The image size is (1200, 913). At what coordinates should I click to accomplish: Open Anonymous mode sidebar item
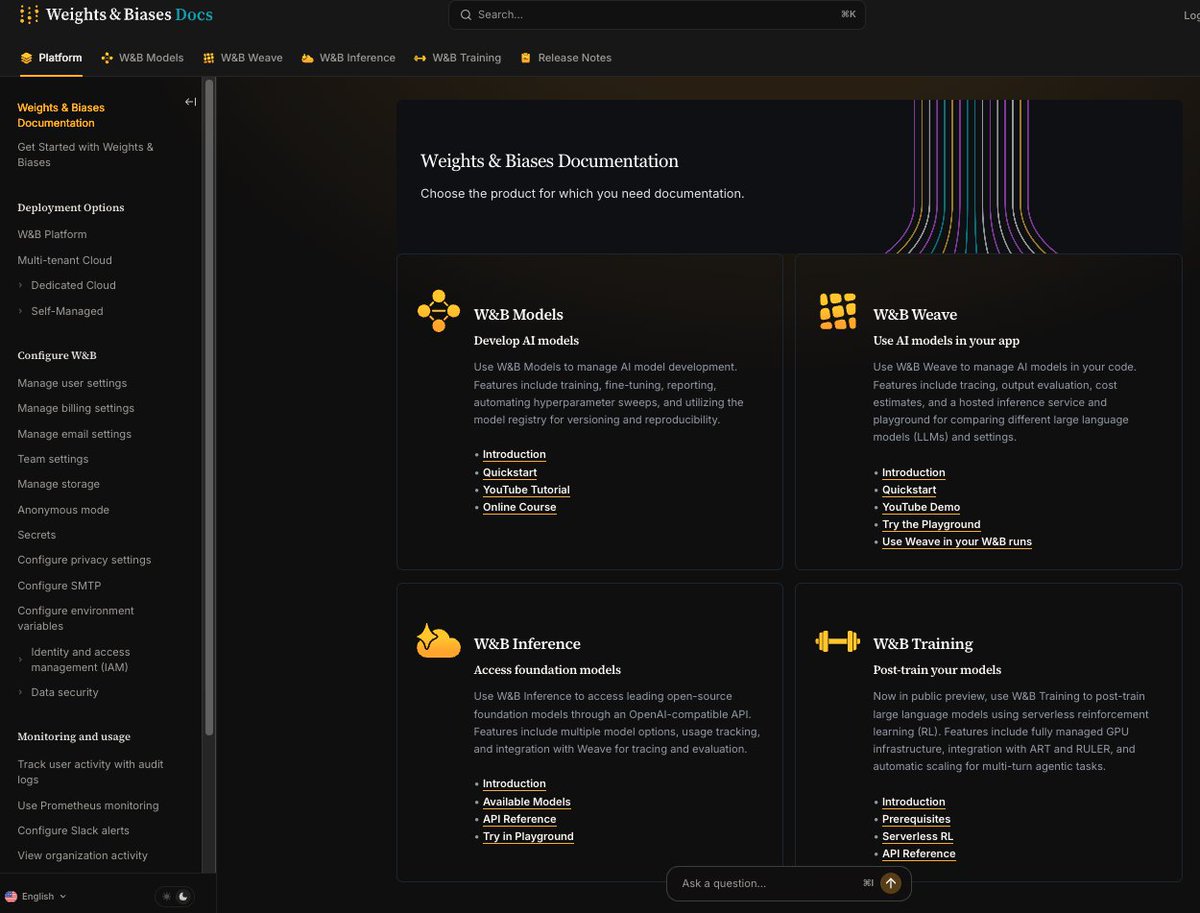click(x=63, y=510)
